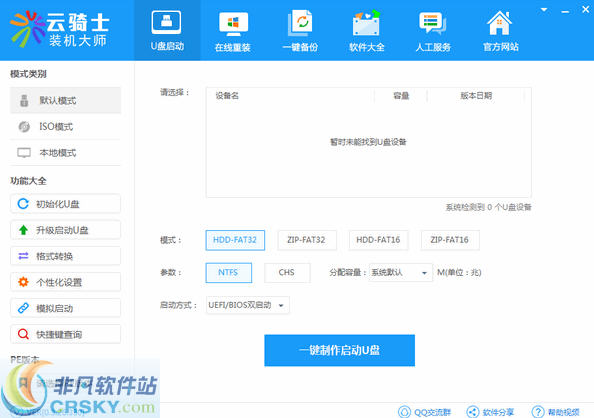Click the 云骑士装机大师 logo
The height and width of the screenshot is (418, 594).
pos(60,30)
